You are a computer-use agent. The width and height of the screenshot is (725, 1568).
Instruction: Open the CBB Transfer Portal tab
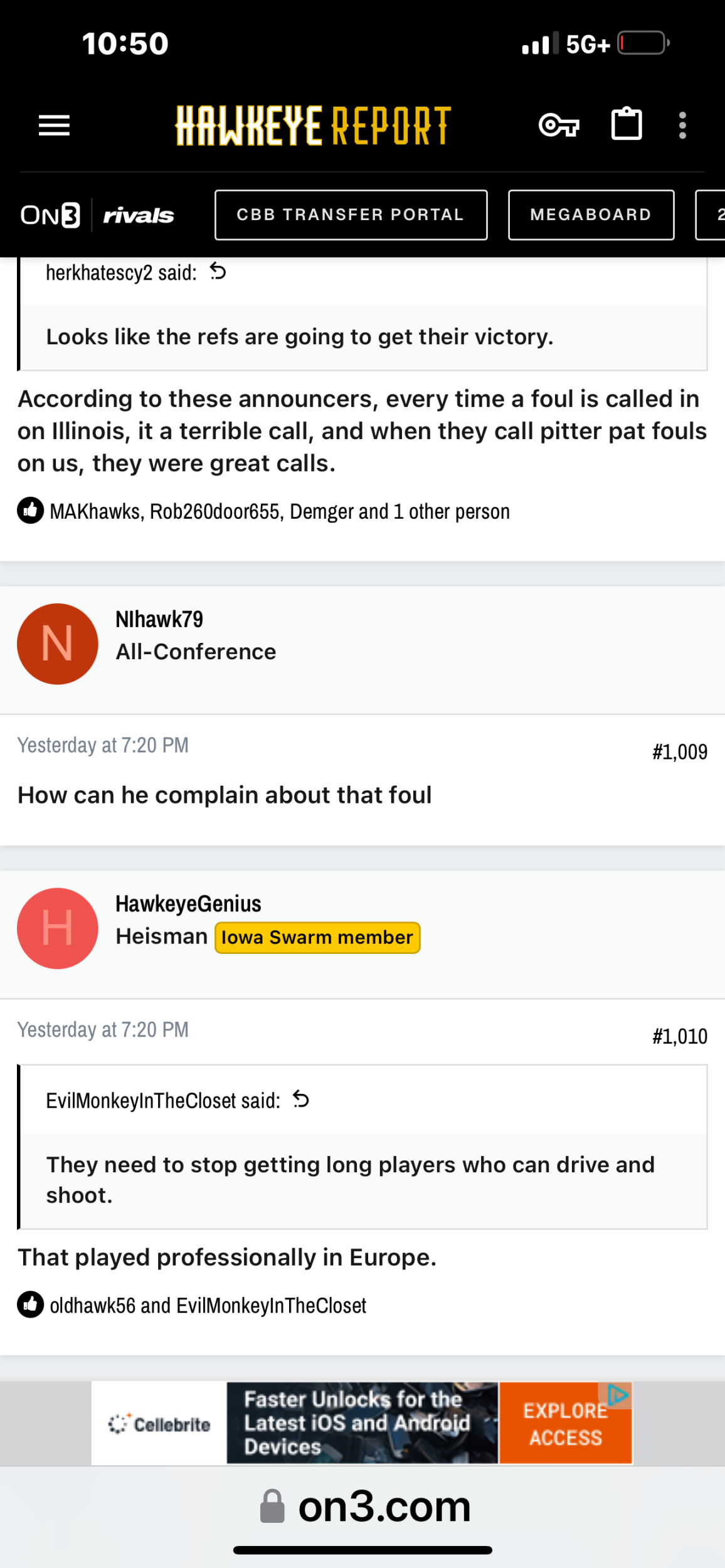click(351, 215)
